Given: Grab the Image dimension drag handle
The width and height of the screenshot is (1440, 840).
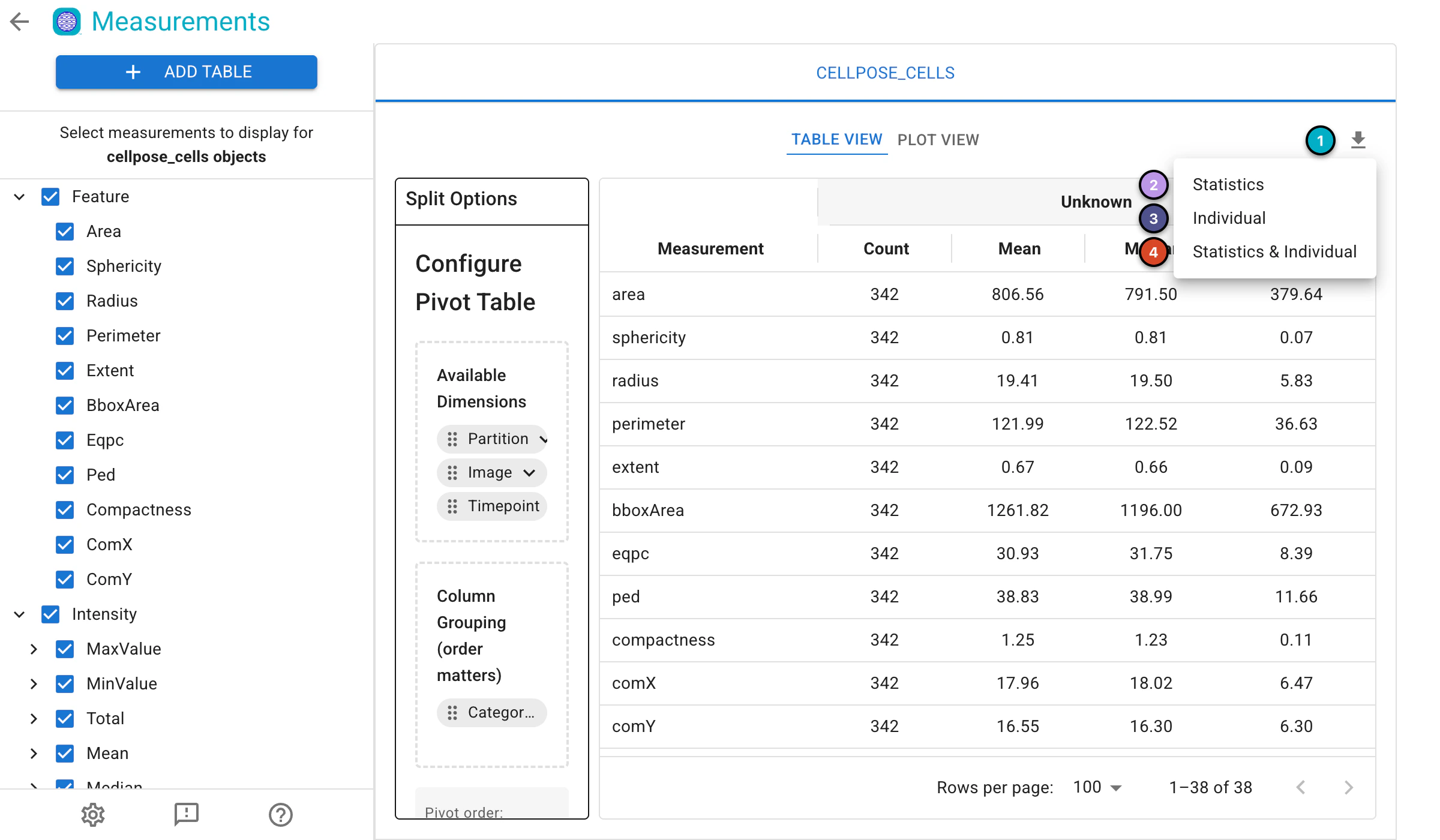Looking at the screenshot, I should pos(452,473).
